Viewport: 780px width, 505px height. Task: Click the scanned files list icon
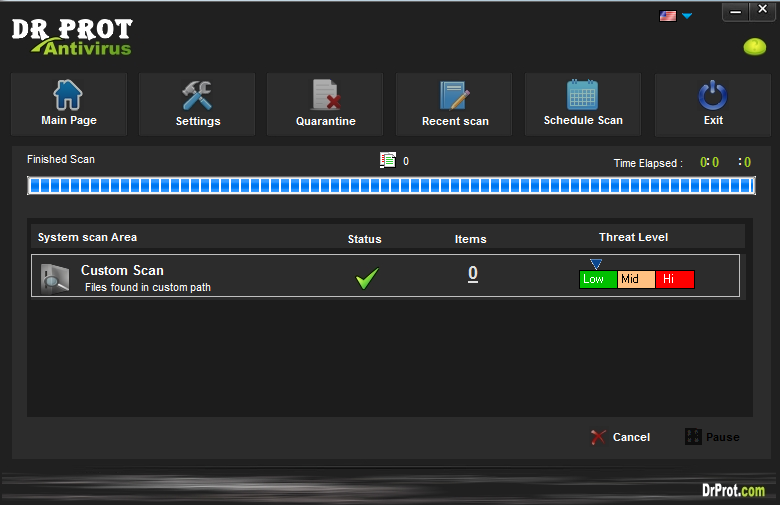click(x=388, y=160)
